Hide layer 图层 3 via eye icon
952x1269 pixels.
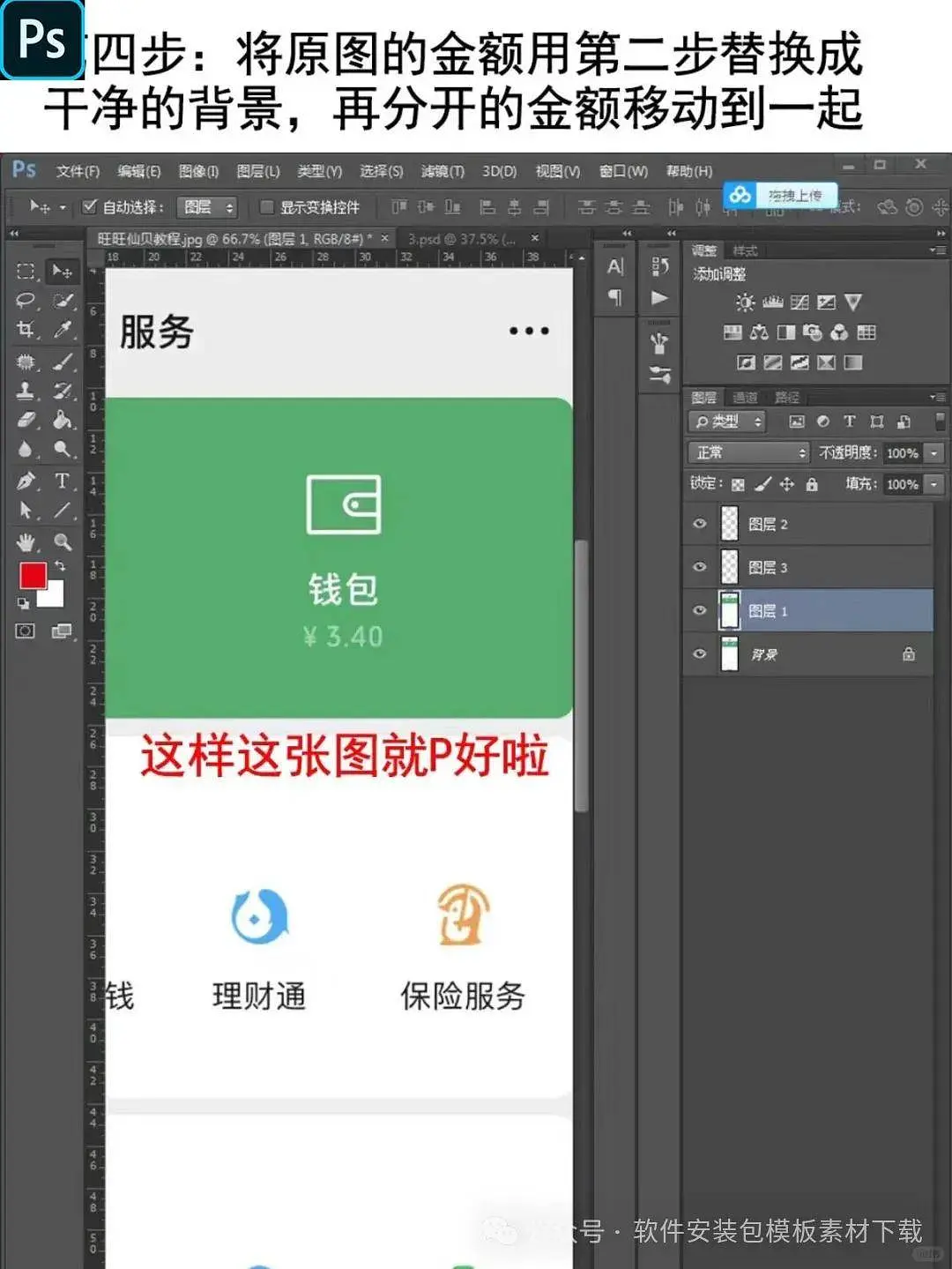pos(700,567)
